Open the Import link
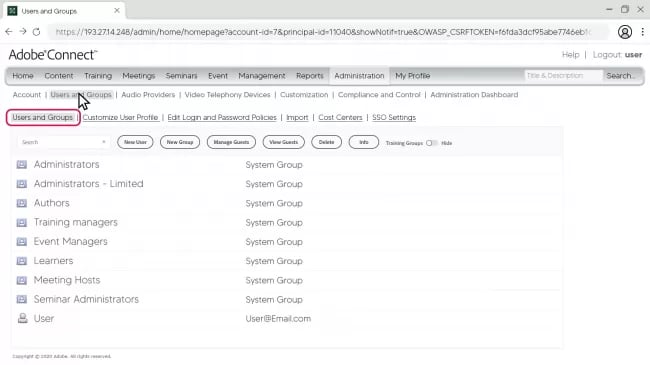The width and height of the screenshot is (650, 365). pyautogui.click(x=297, y=118)
